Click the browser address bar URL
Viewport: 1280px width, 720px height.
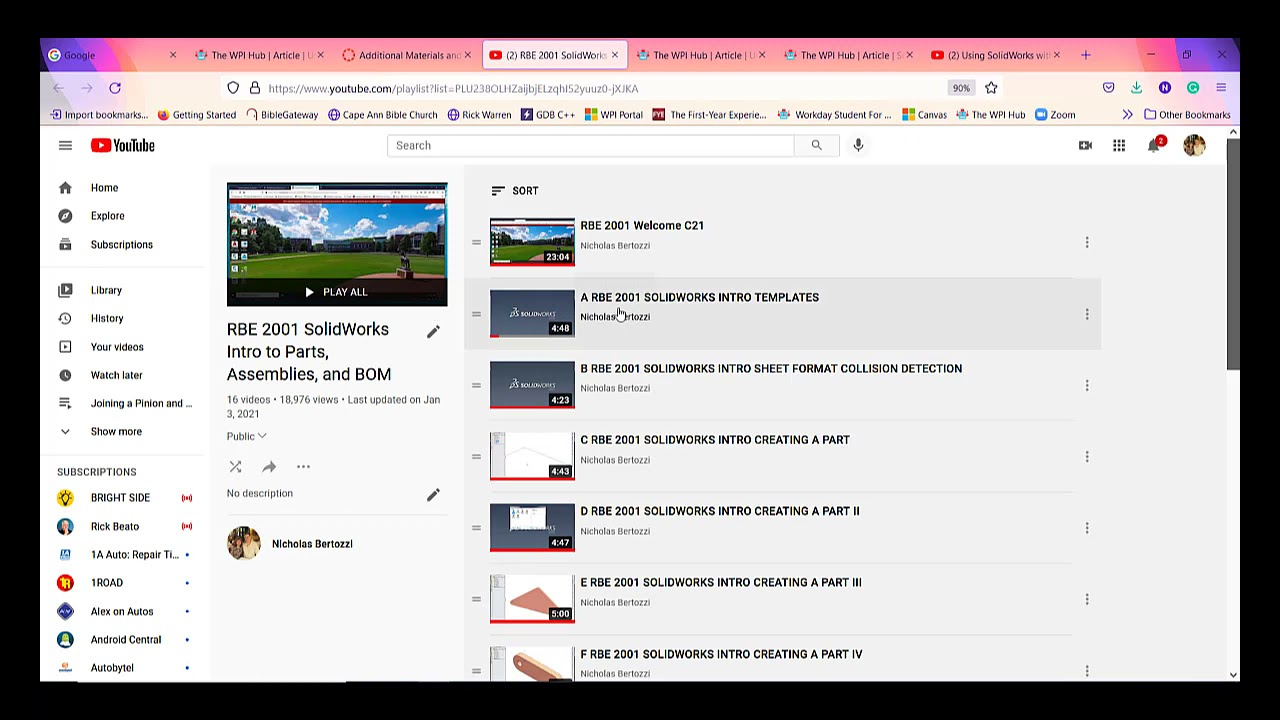[x=453, y=89]
